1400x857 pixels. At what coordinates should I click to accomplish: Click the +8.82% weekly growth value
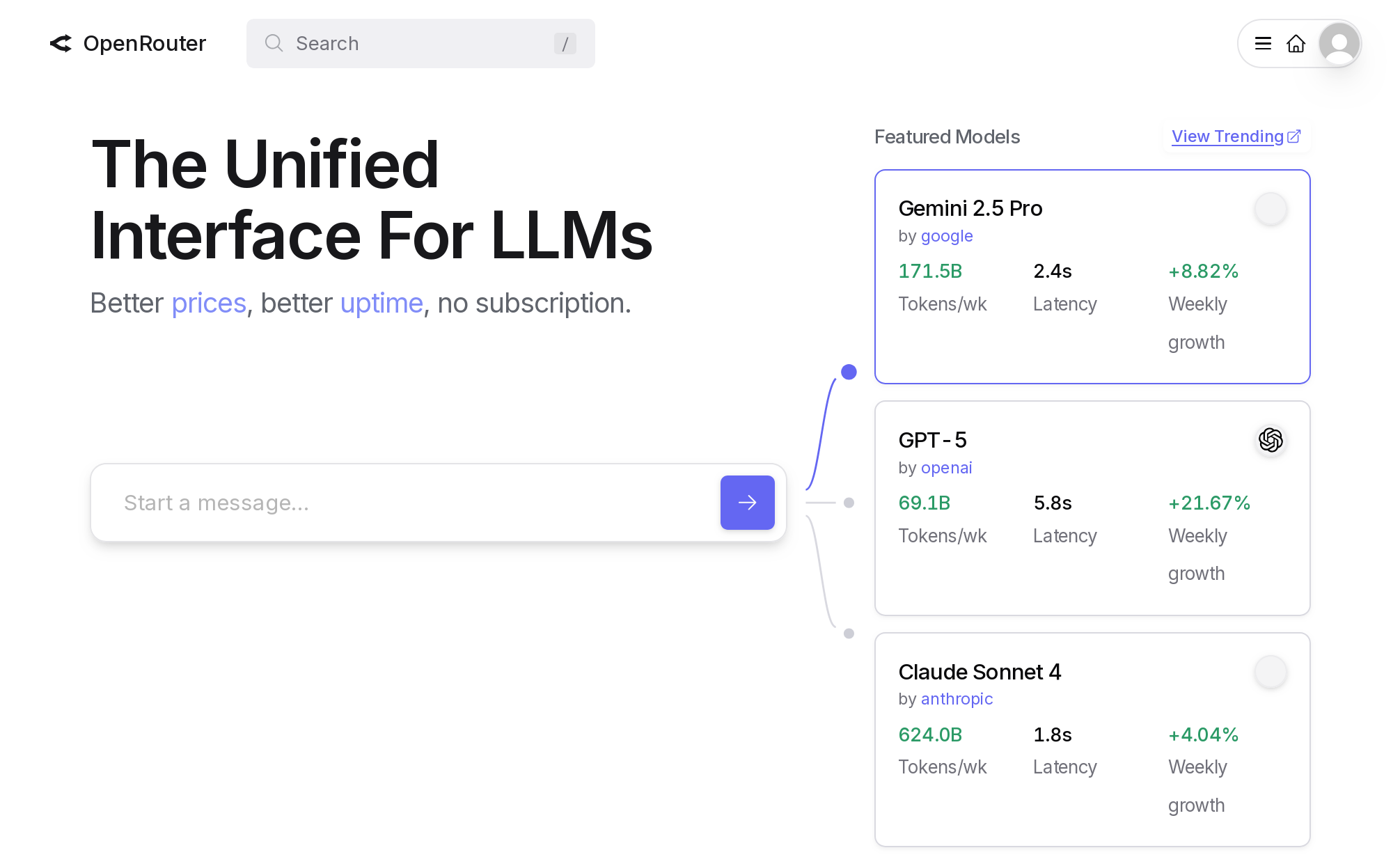coord(1204,271)
